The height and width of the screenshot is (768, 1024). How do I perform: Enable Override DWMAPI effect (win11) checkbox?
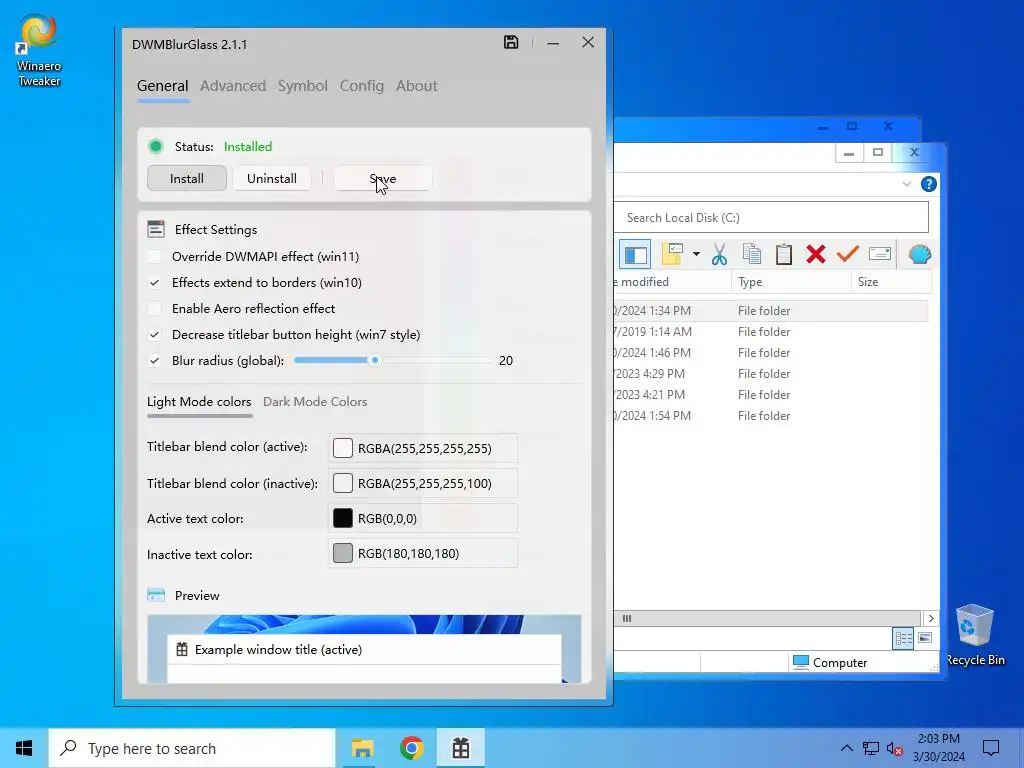click(x=155, y=257)
